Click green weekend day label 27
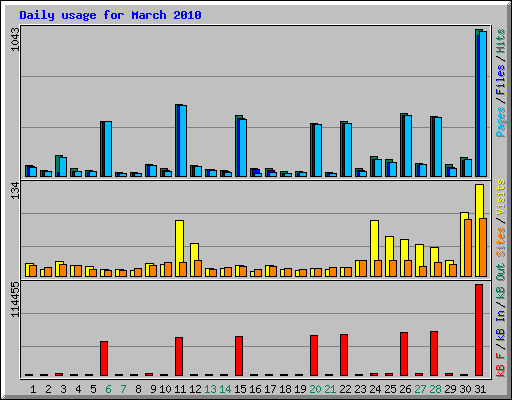 420,389
